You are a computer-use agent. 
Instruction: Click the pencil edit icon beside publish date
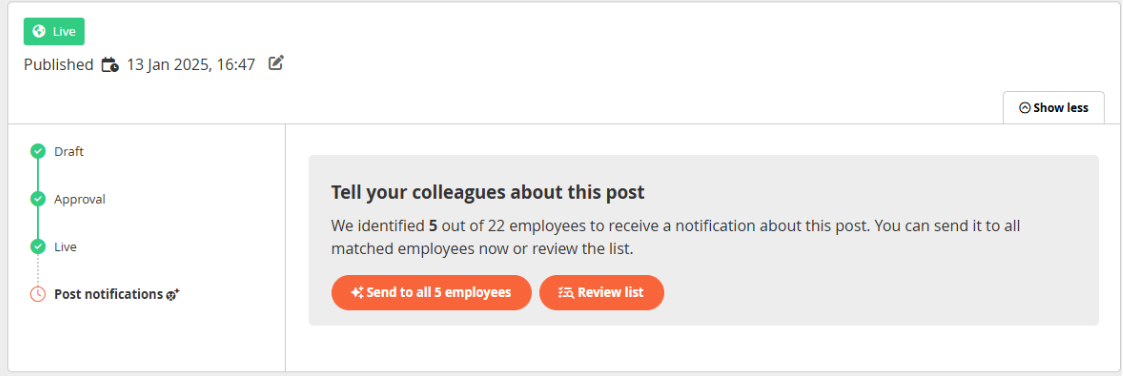pos(276,63)
